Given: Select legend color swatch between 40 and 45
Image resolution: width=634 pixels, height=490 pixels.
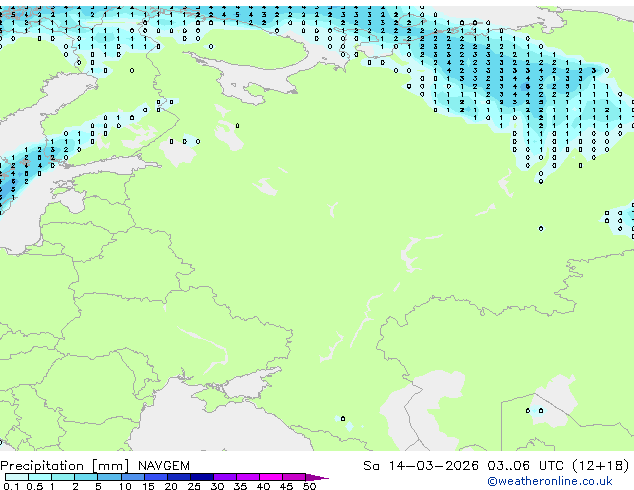Looking at the screenshot, I should point(271,477).
